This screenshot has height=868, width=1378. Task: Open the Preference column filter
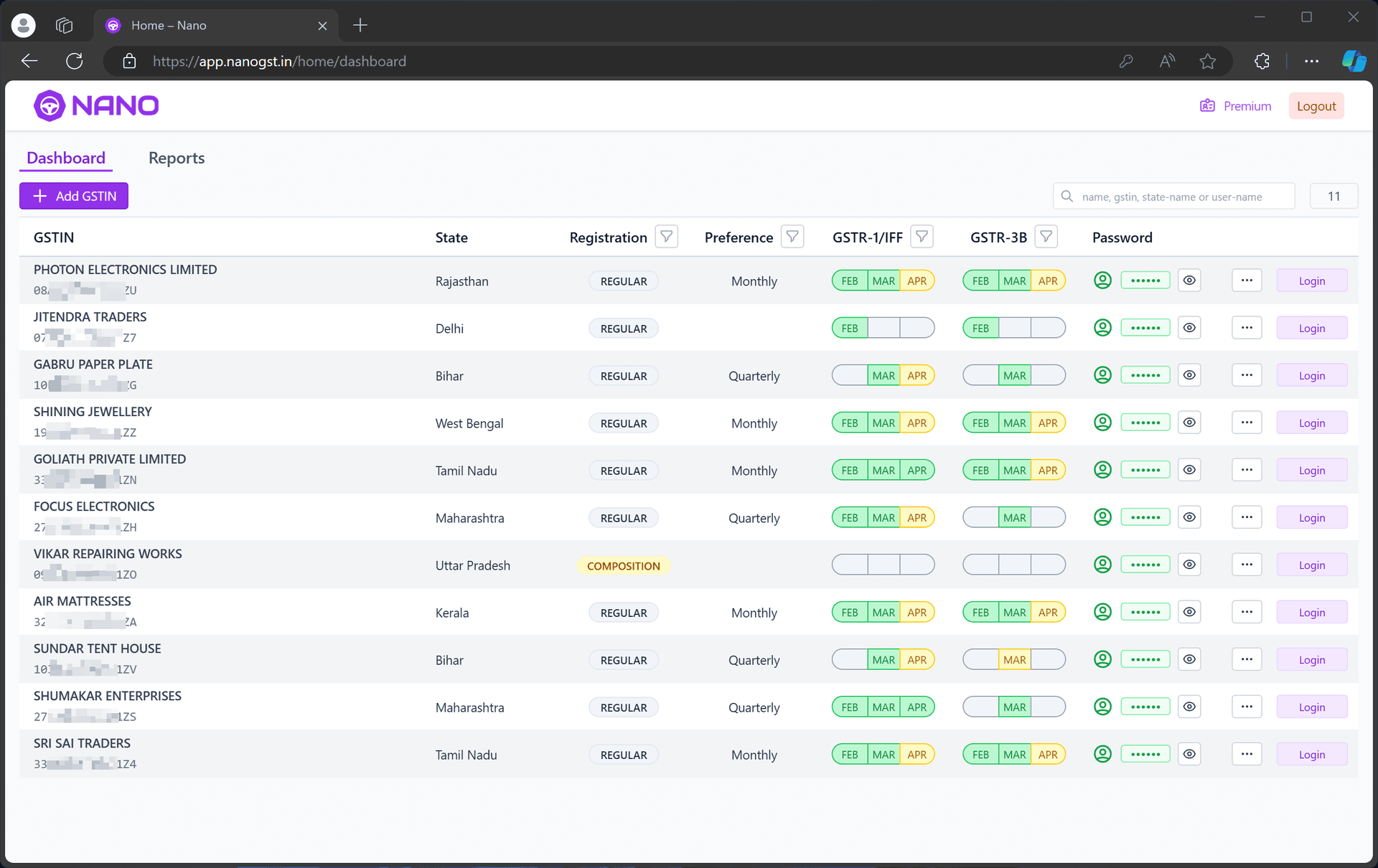pyautogui.click(x=792, y=237)
